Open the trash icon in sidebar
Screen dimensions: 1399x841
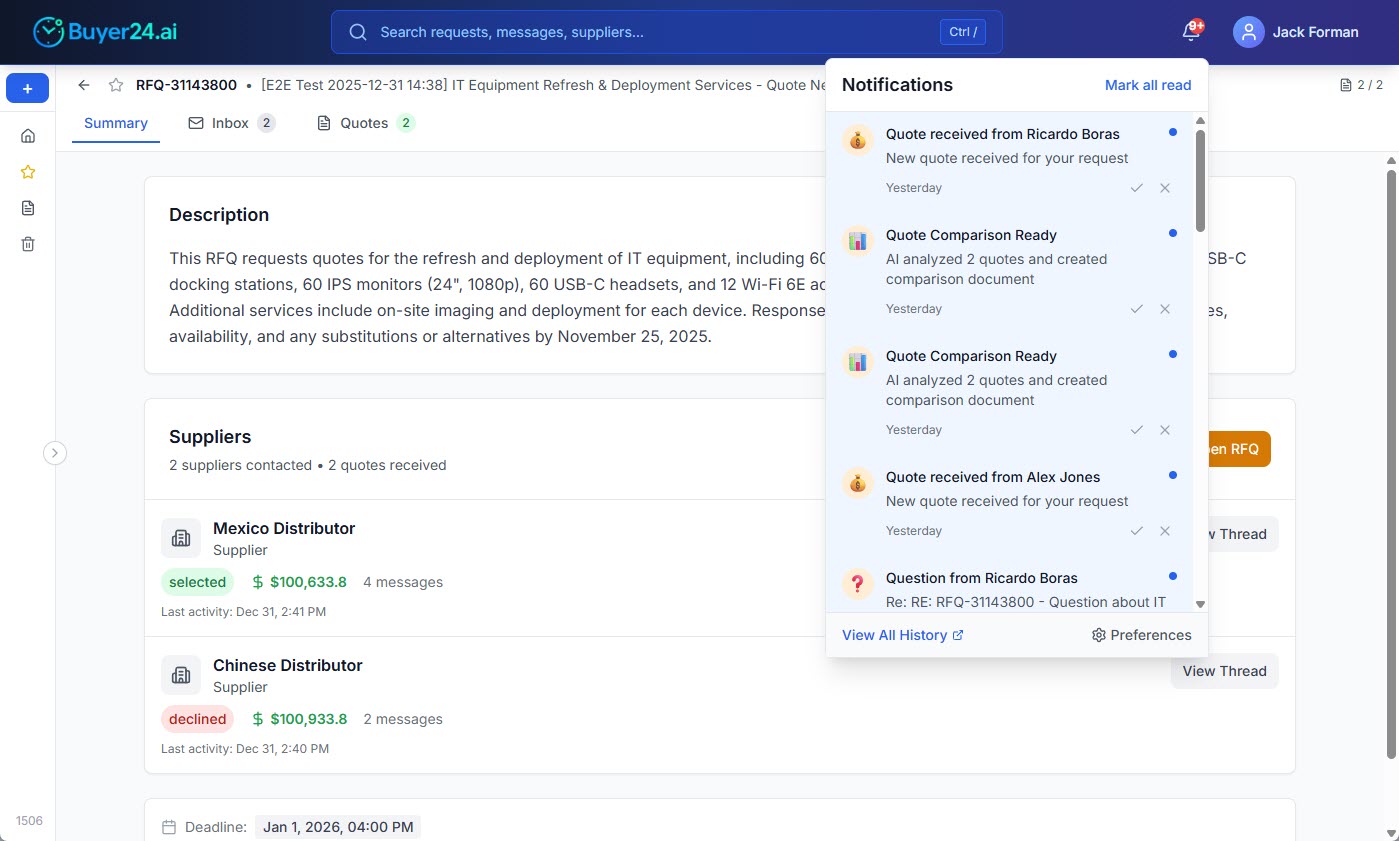28,244
